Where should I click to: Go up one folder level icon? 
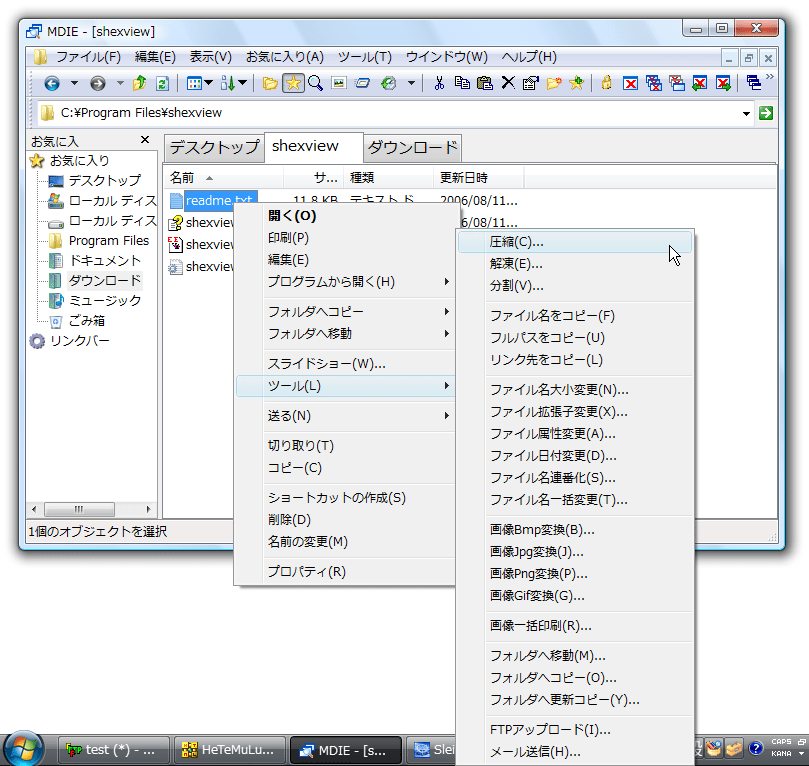[x=139, y=83]
